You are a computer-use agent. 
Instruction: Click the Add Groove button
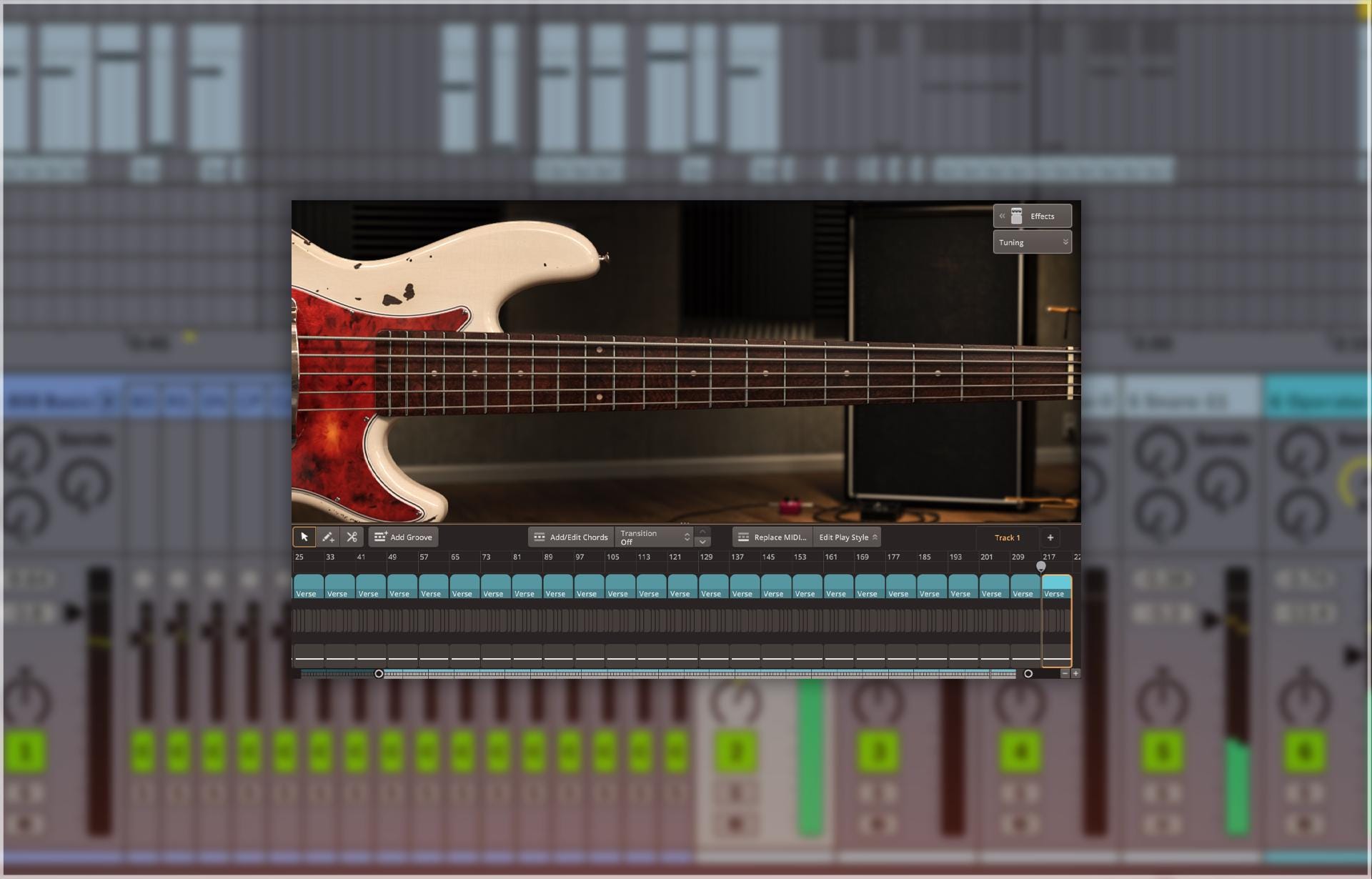[x=404, y=537]
